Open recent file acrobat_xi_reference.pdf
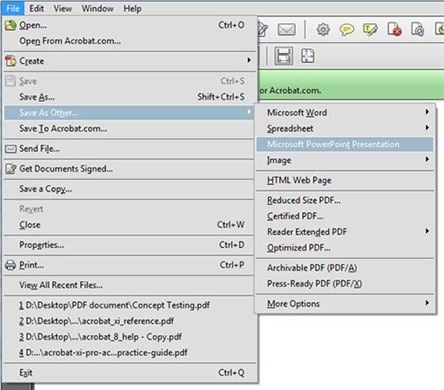The image size is (444, 390). tap(129, 321)
